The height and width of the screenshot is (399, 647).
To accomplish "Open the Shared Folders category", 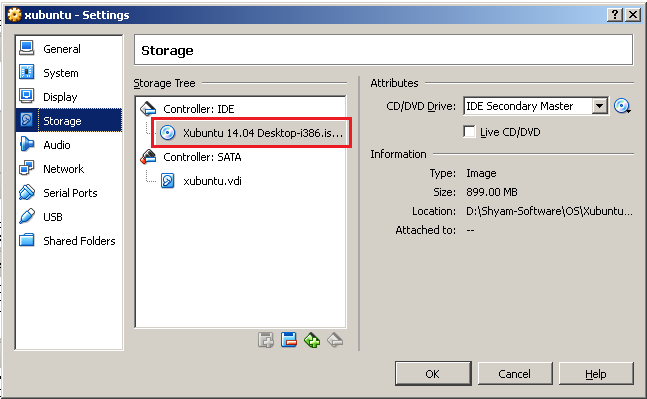I will [69, 241].
